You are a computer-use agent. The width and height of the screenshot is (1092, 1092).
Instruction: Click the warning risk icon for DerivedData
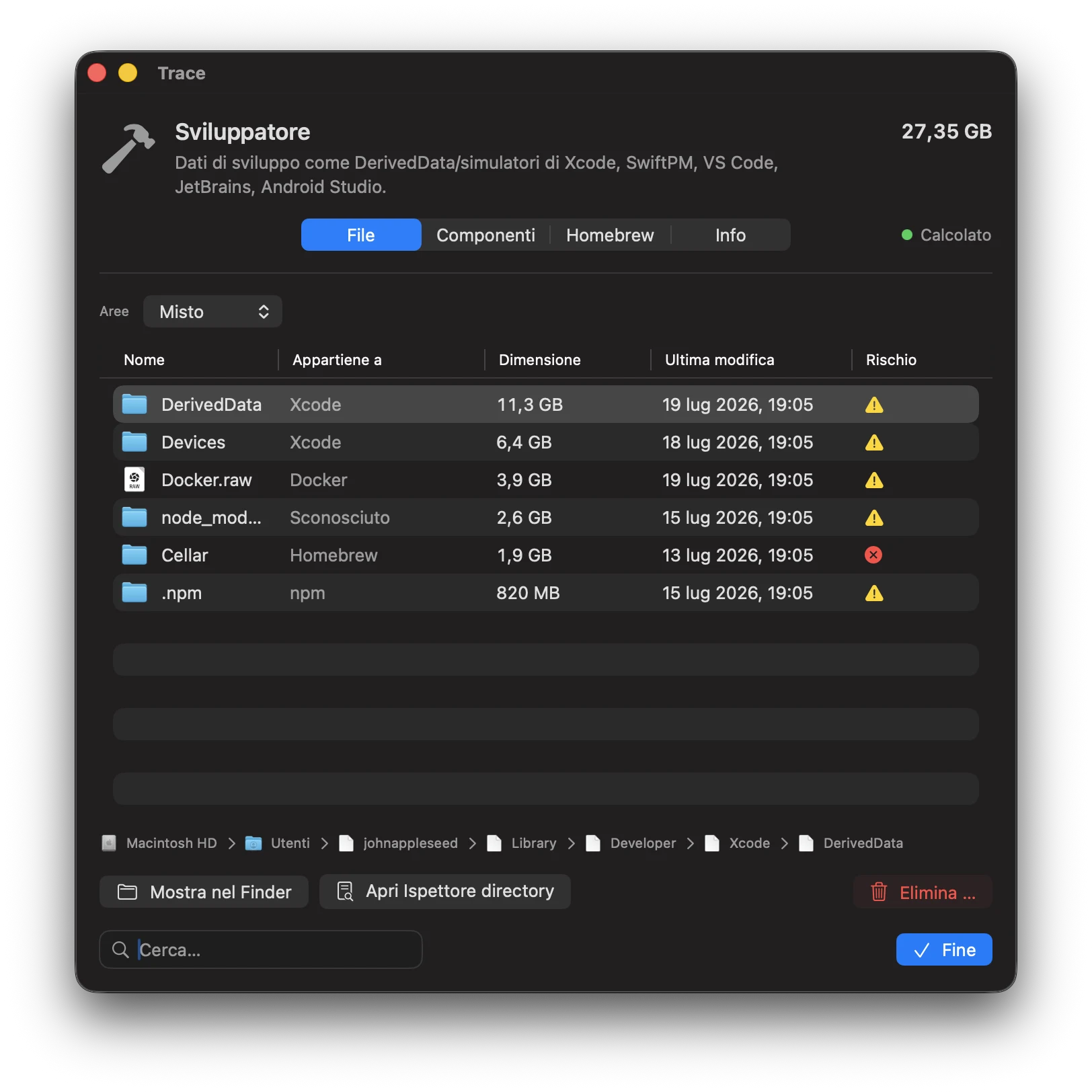coord(874,405)
